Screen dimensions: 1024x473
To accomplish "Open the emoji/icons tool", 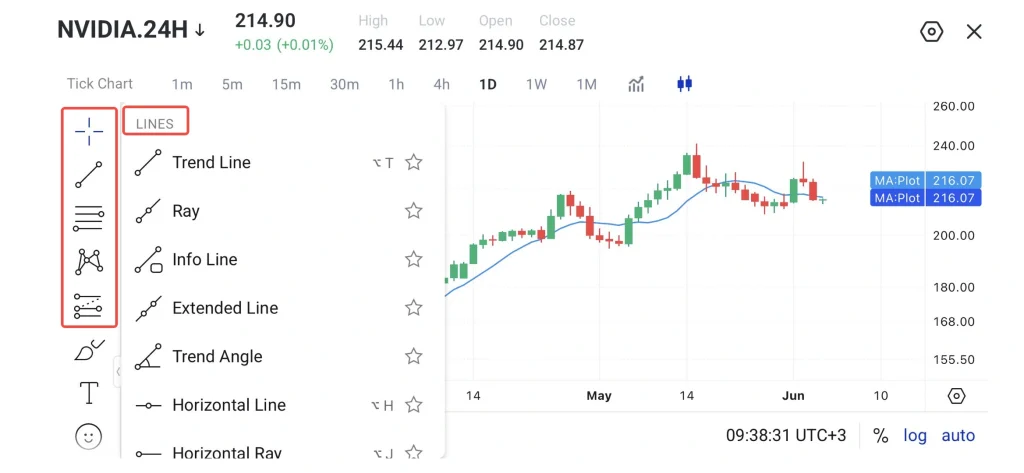I will pos(89,436).
